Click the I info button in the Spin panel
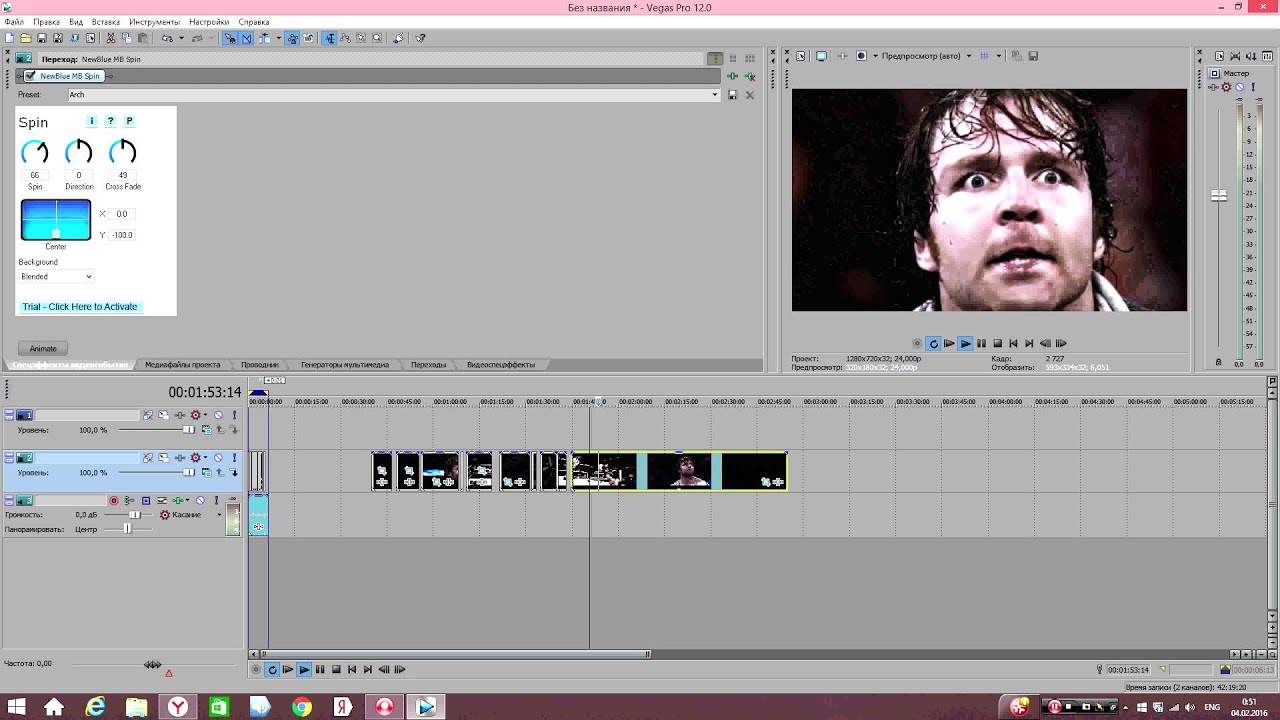 [x=91, y=121]
